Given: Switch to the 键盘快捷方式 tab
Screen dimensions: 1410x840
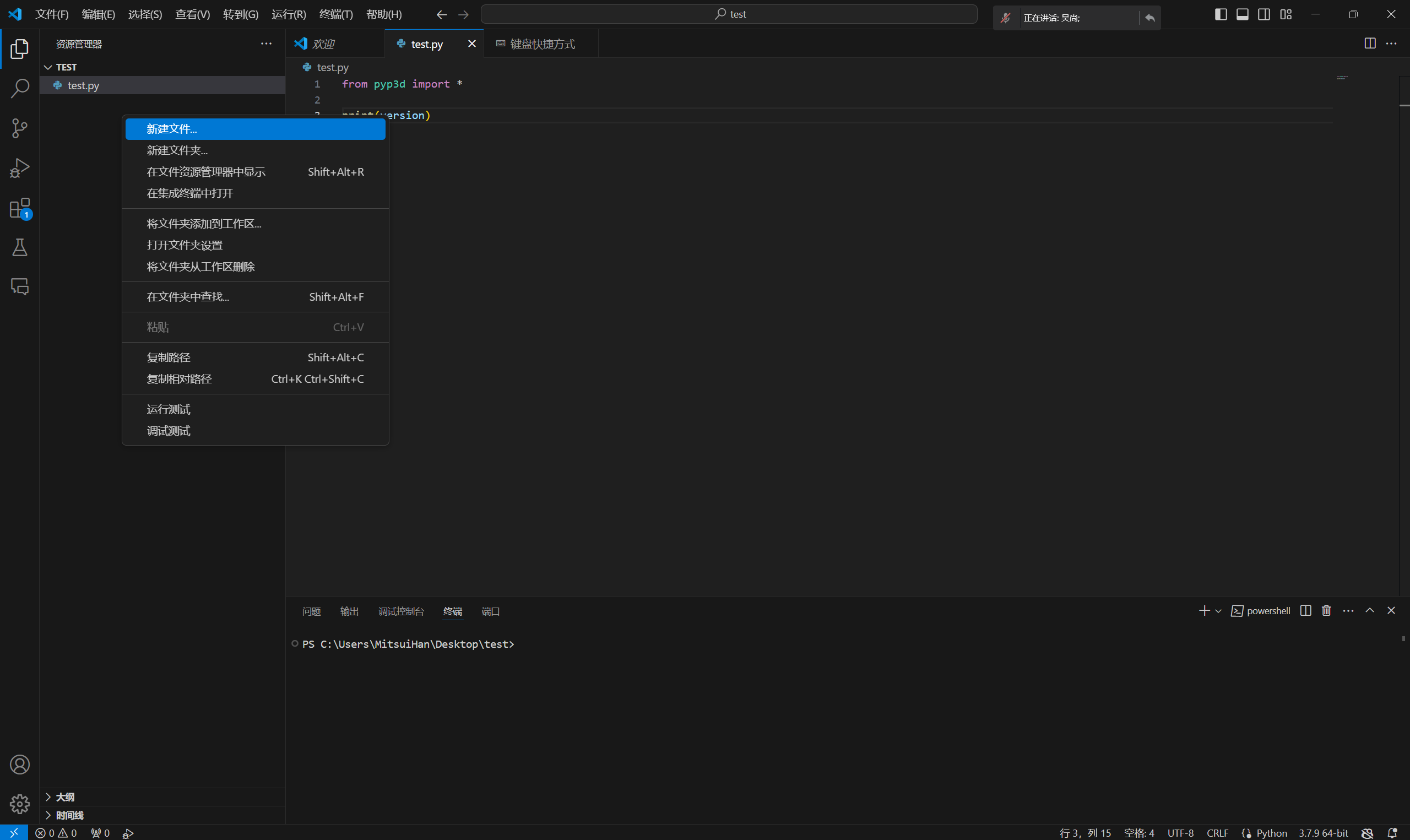Looking at the screenshot, I should [541, 44].
